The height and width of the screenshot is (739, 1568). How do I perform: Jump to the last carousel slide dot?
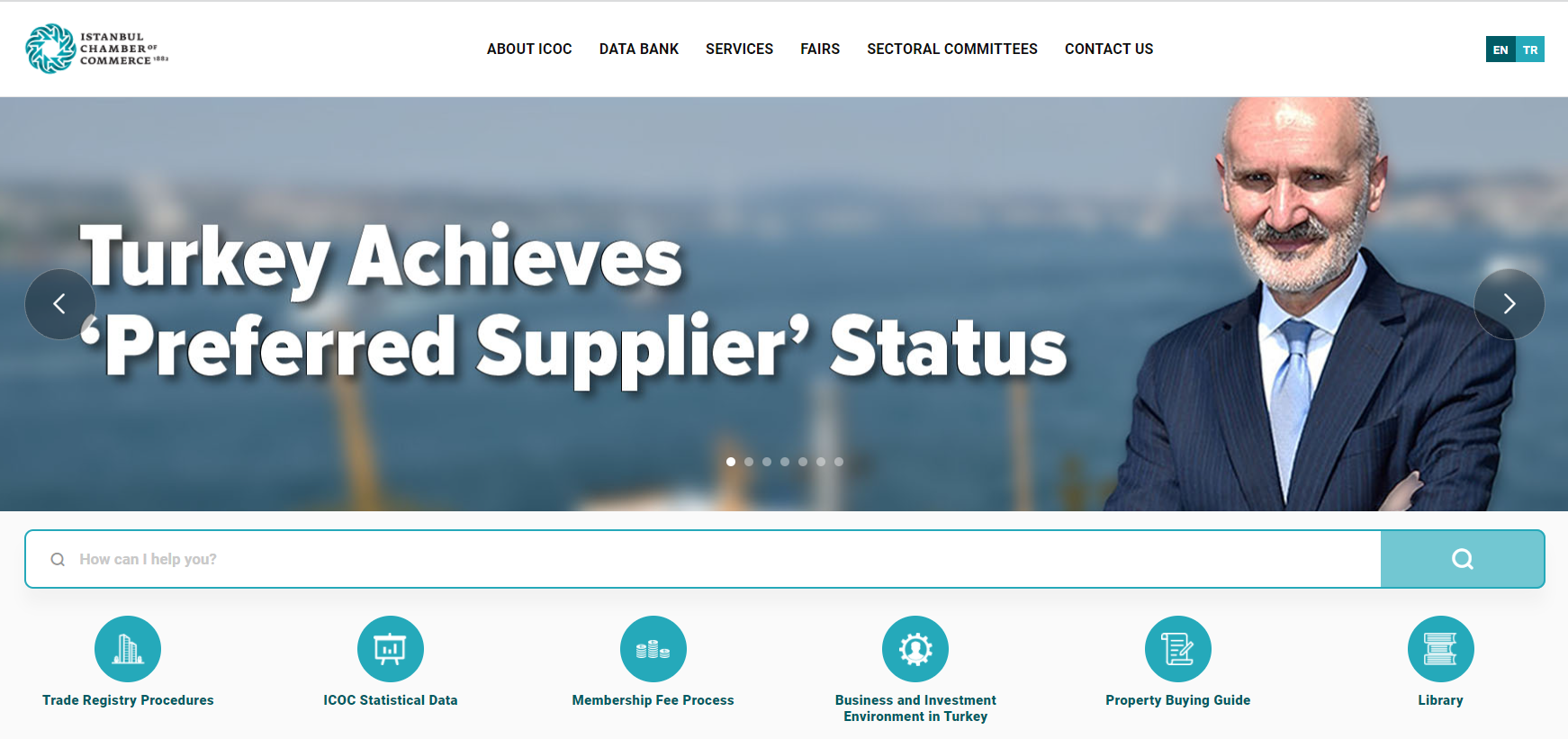[x=839, y=462]
